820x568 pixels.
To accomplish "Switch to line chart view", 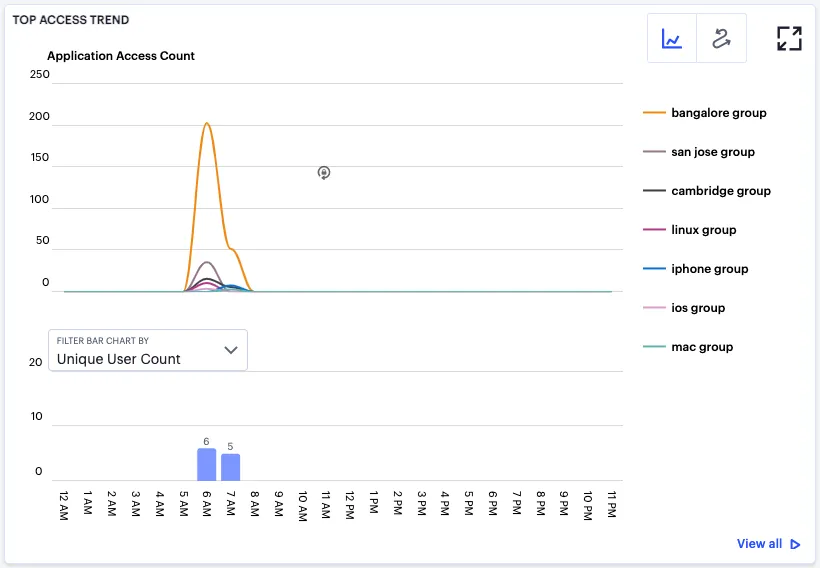I will (671, 38).
